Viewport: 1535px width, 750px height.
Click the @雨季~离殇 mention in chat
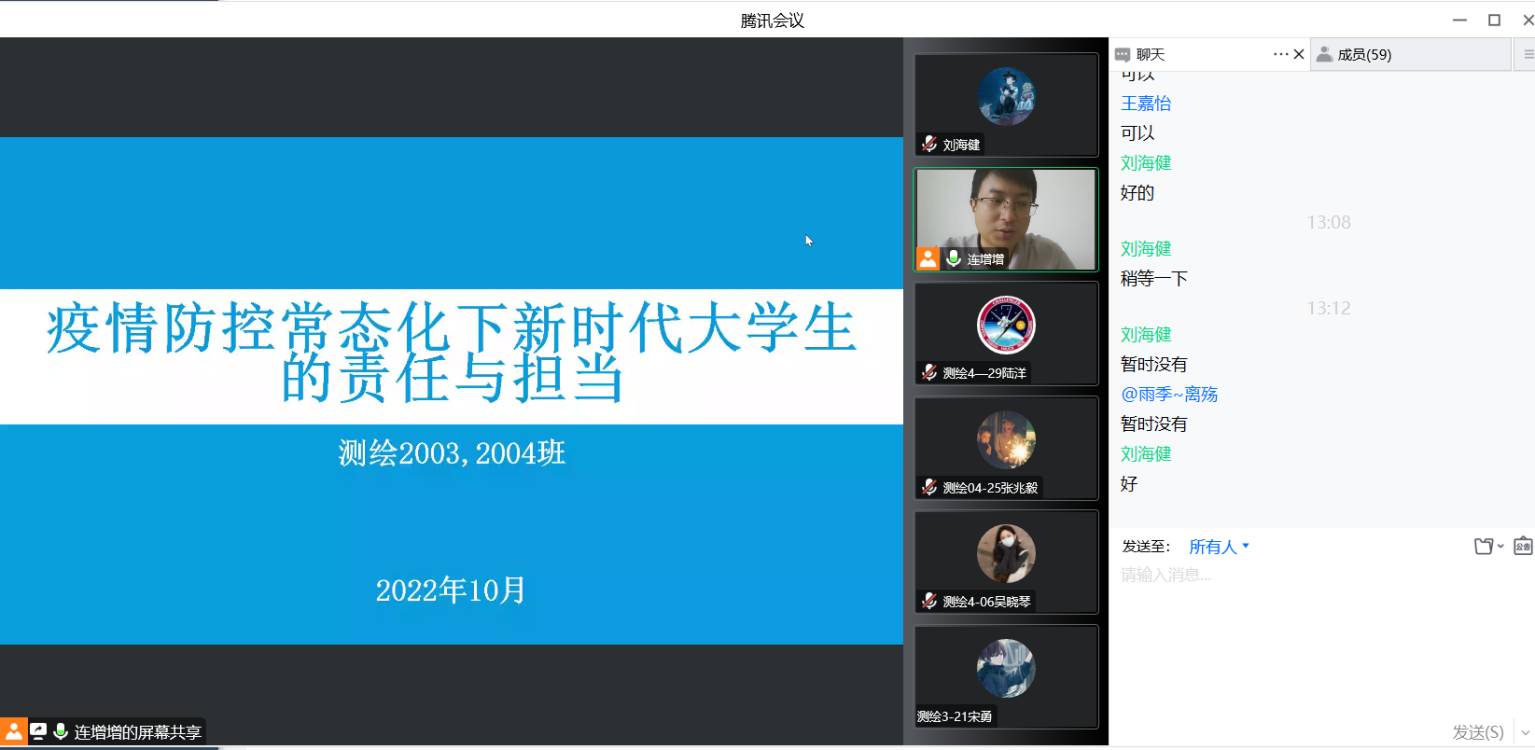[x=1169, y=394]
